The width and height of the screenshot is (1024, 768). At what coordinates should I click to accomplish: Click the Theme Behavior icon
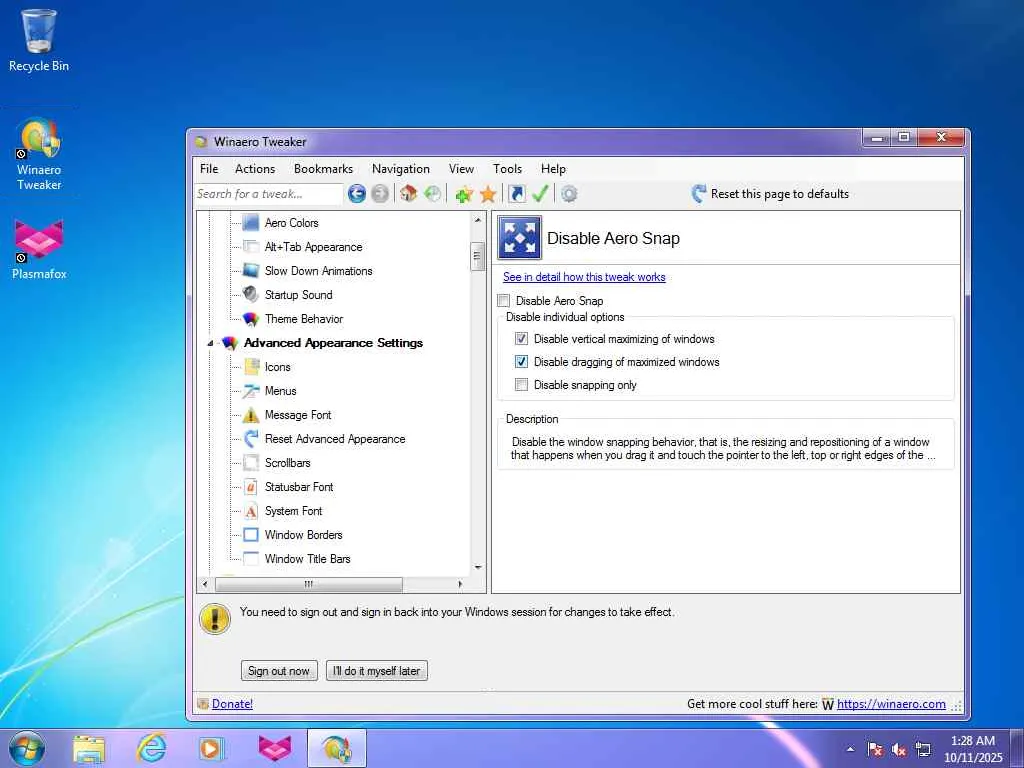point(251,319)
